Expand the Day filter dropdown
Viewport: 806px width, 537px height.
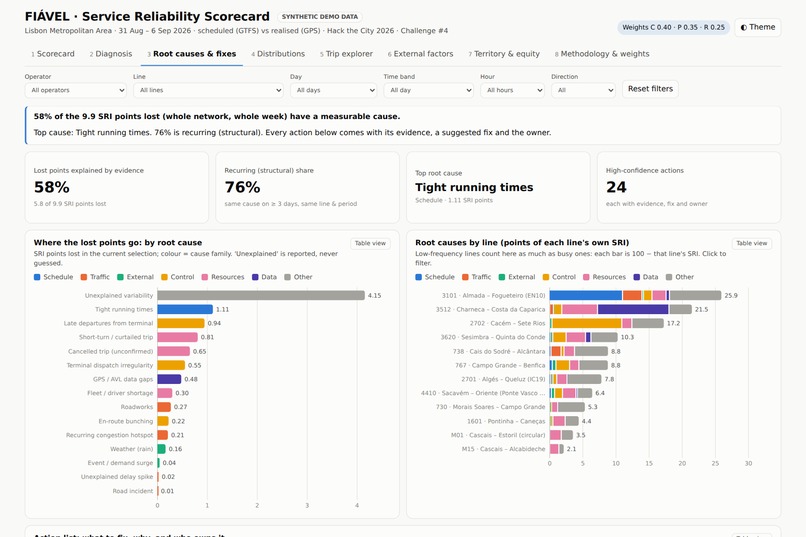click(x=333, y=90)
